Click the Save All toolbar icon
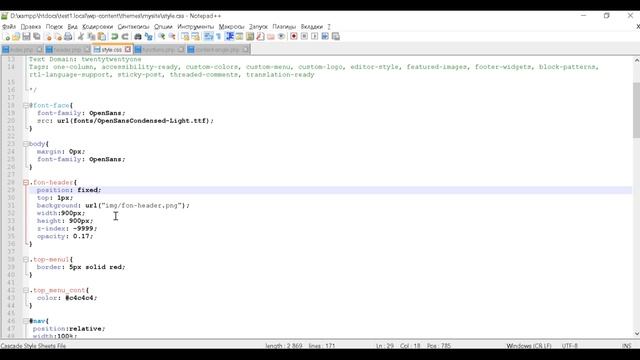640x360 pixels. tap(37, 37)
